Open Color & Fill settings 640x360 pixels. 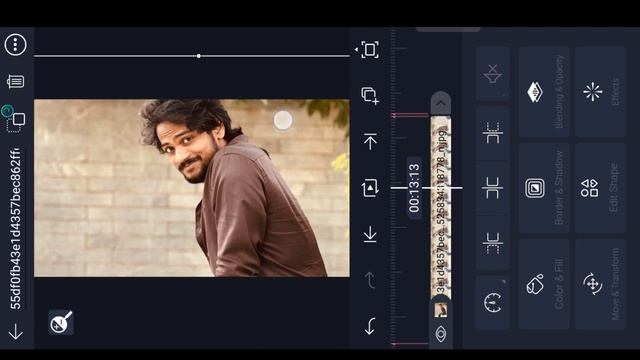[x=544, y=284]
